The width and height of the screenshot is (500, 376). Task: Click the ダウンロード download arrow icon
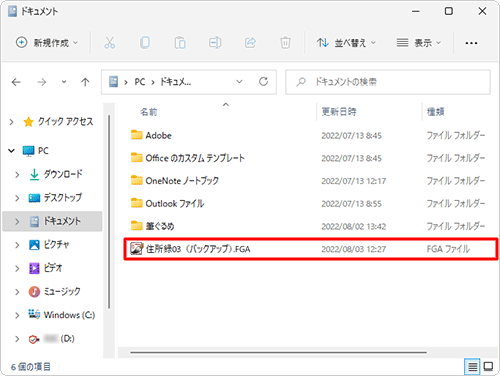point(34,174)
